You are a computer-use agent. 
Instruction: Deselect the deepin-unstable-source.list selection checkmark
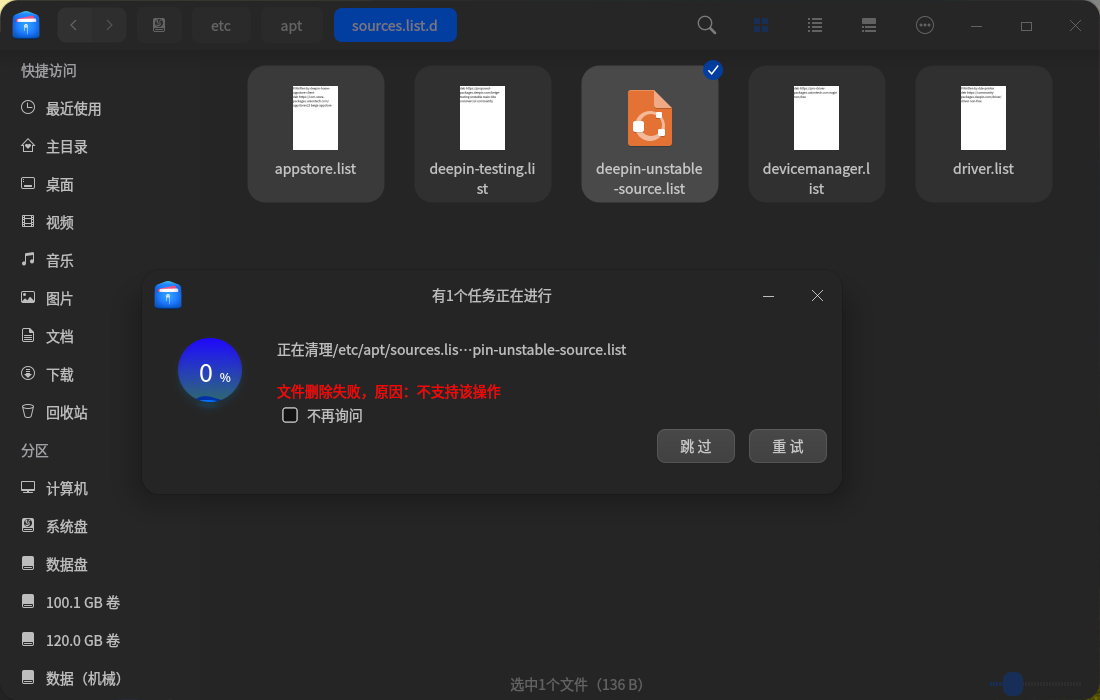point(713,70)
